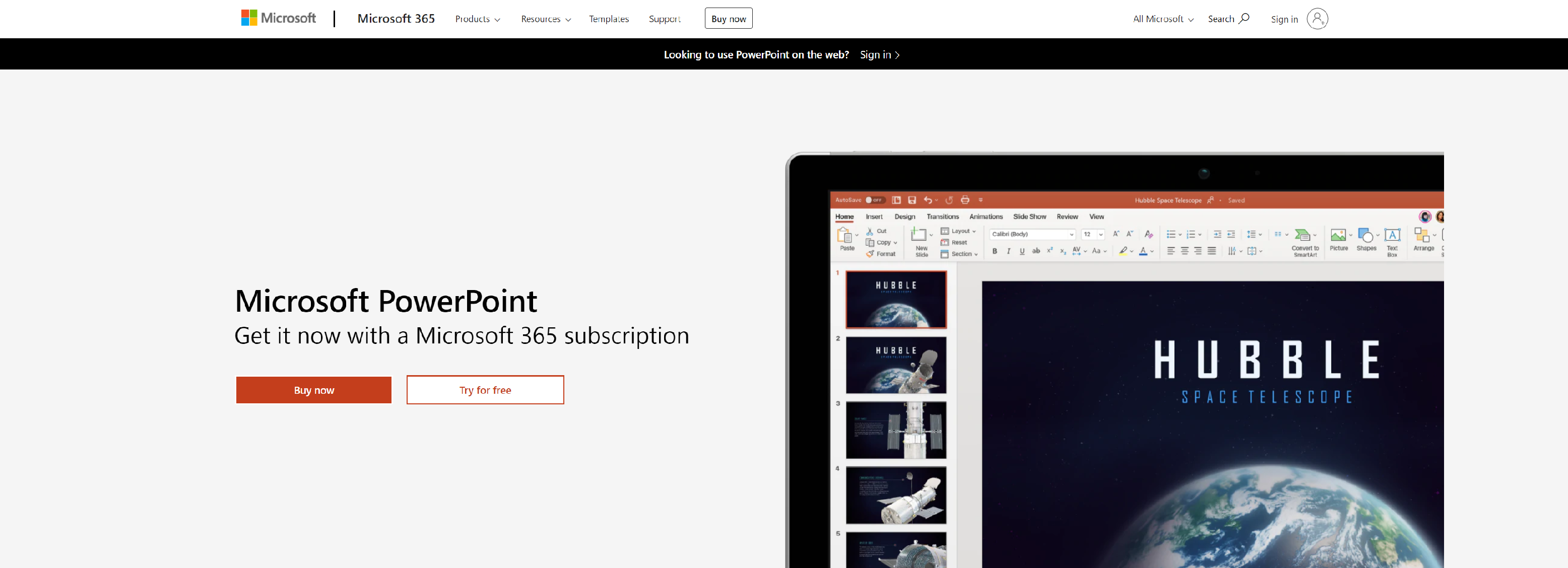Click the Convert to SmartArt icon
Viewport: 1568px width, 568px height.
tap(1302, 235)
